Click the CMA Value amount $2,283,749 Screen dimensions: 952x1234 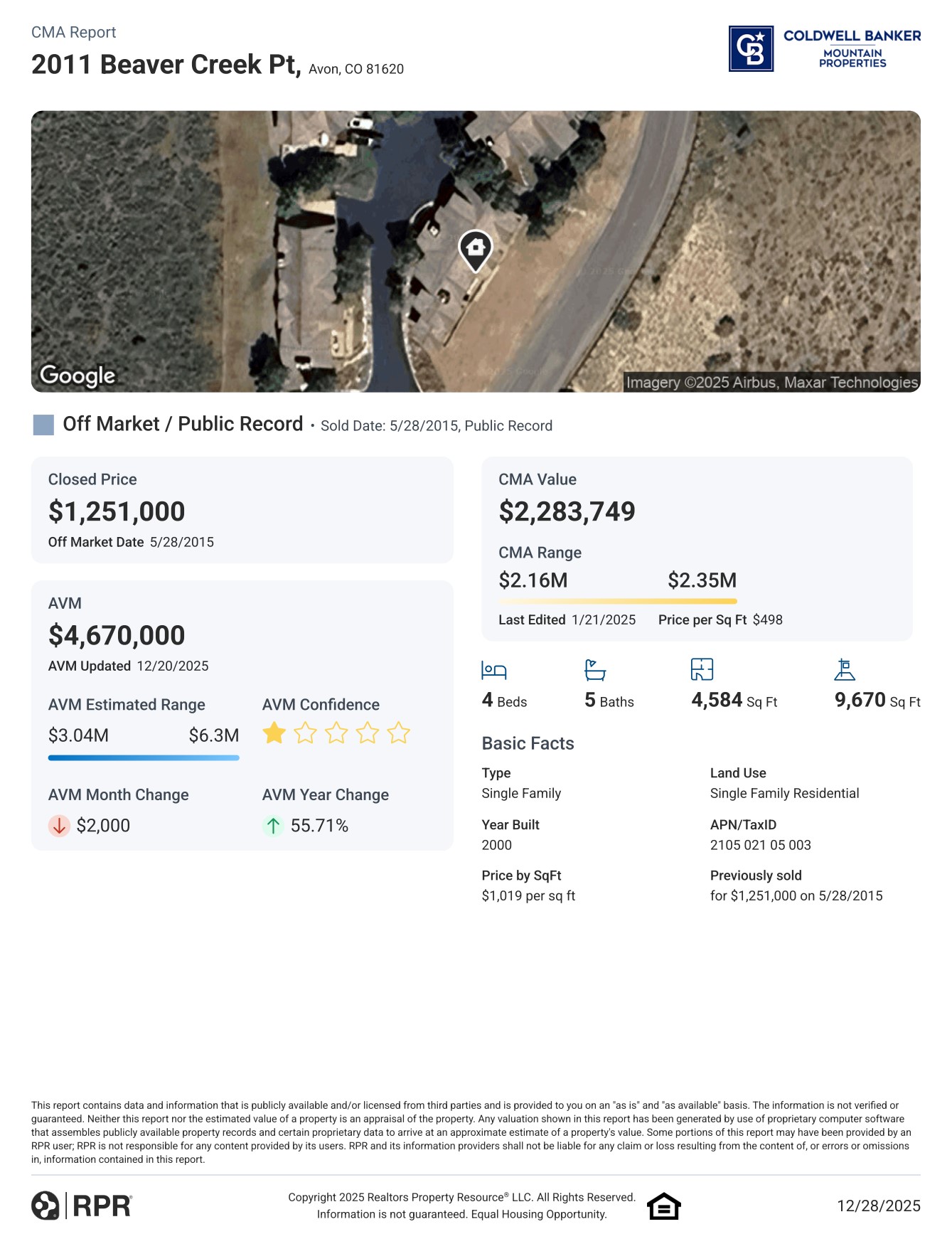(x=567, y=511)
